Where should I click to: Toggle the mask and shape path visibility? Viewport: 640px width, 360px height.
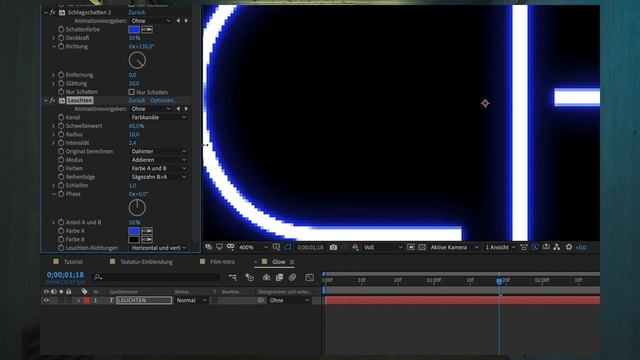coord(287,247)
